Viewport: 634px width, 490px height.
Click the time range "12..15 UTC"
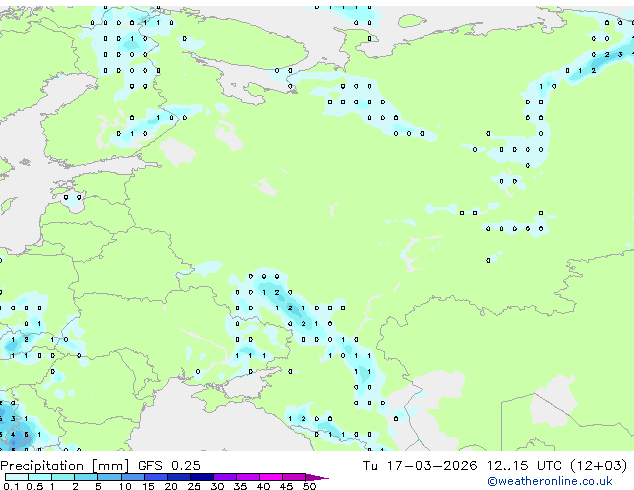tap(524, 466)
